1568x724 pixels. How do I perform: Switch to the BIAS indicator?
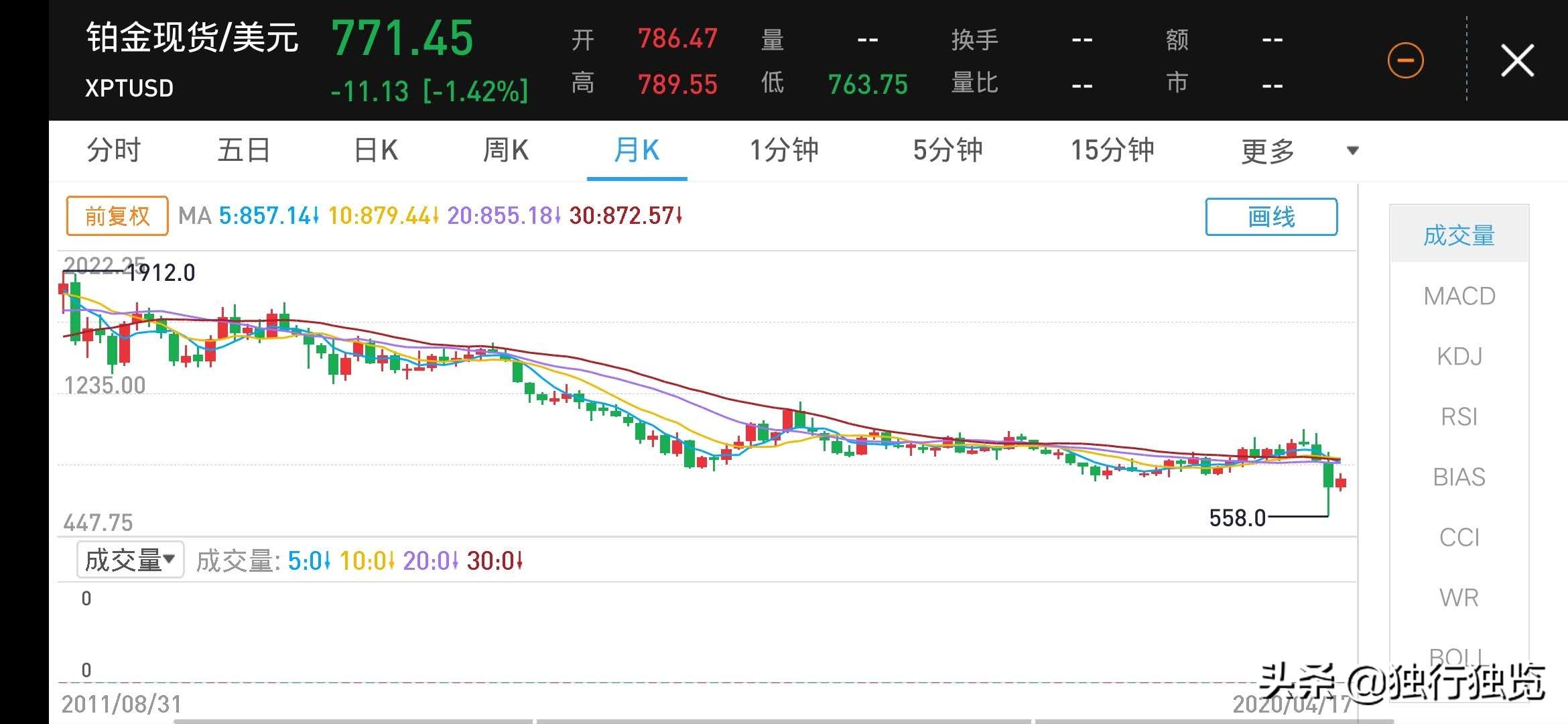[1459, 477]
